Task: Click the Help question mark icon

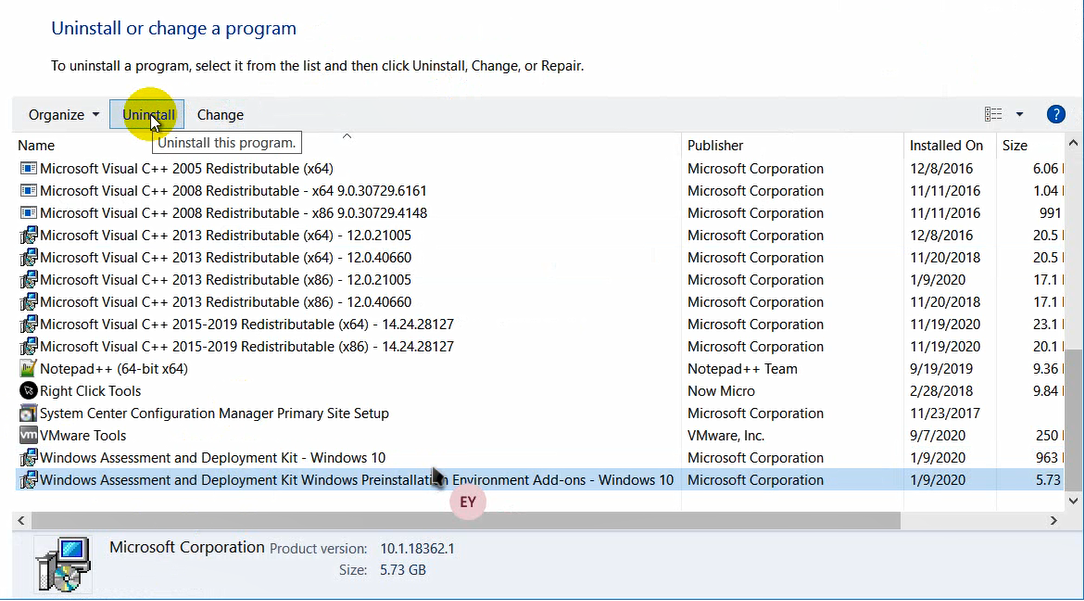Action: (x=1056, y=114)
